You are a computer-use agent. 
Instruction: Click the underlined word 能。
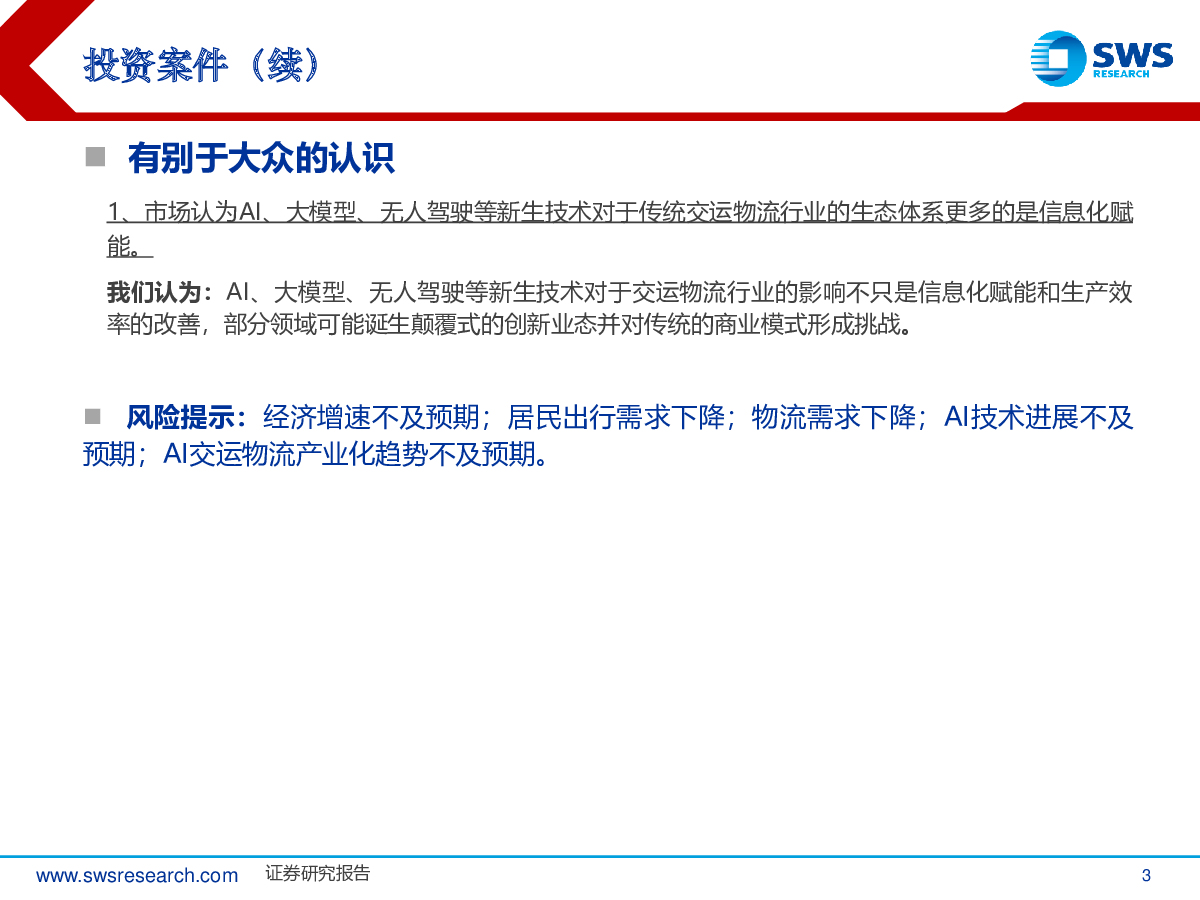coord(130,246)
